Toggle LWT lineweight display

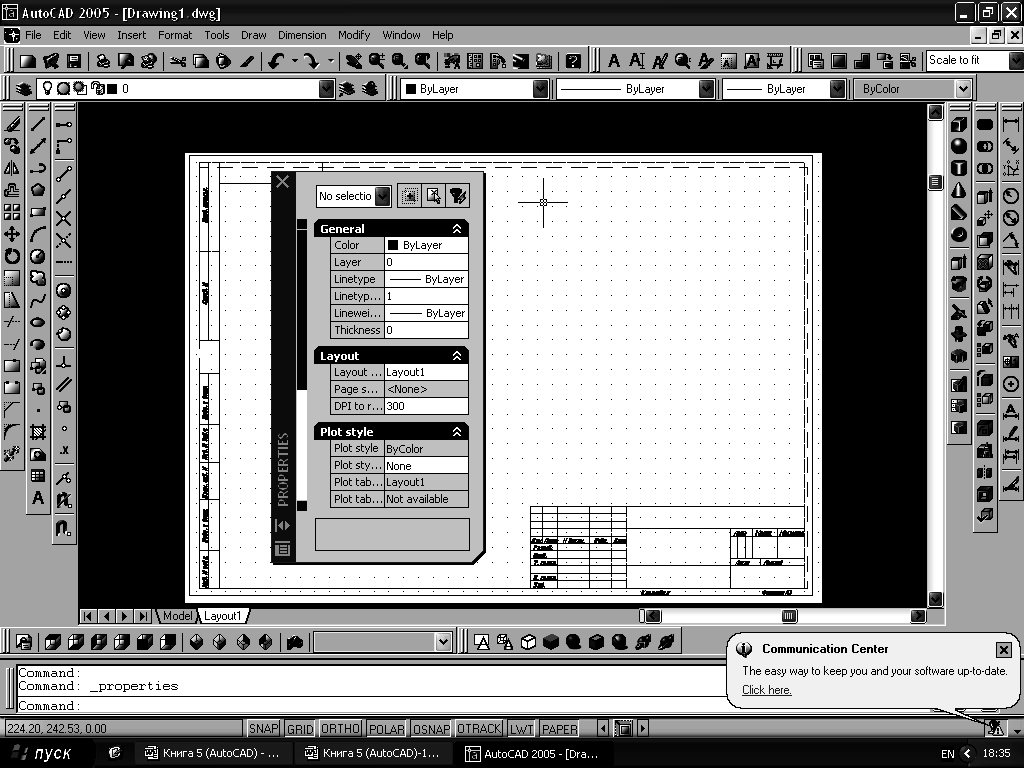pos(521,728)
